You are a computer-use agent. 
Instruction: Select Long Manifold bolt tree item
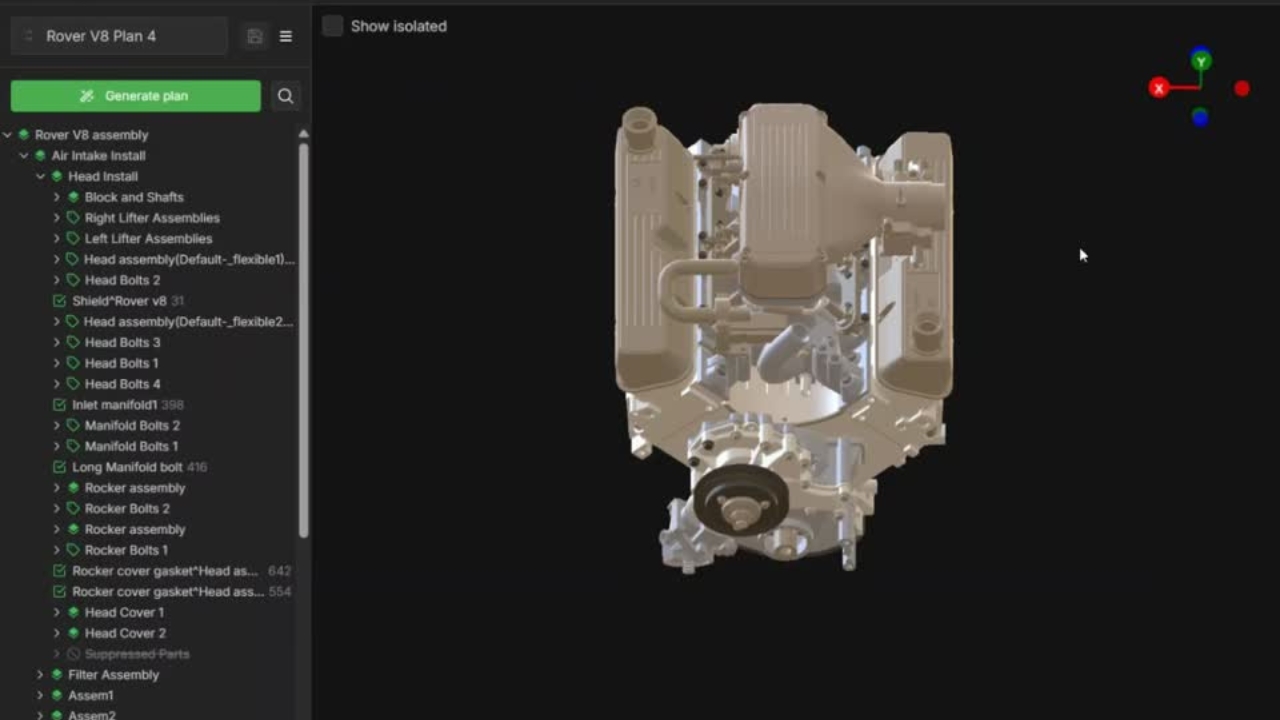pyautogui.click(x=126, y=467)
